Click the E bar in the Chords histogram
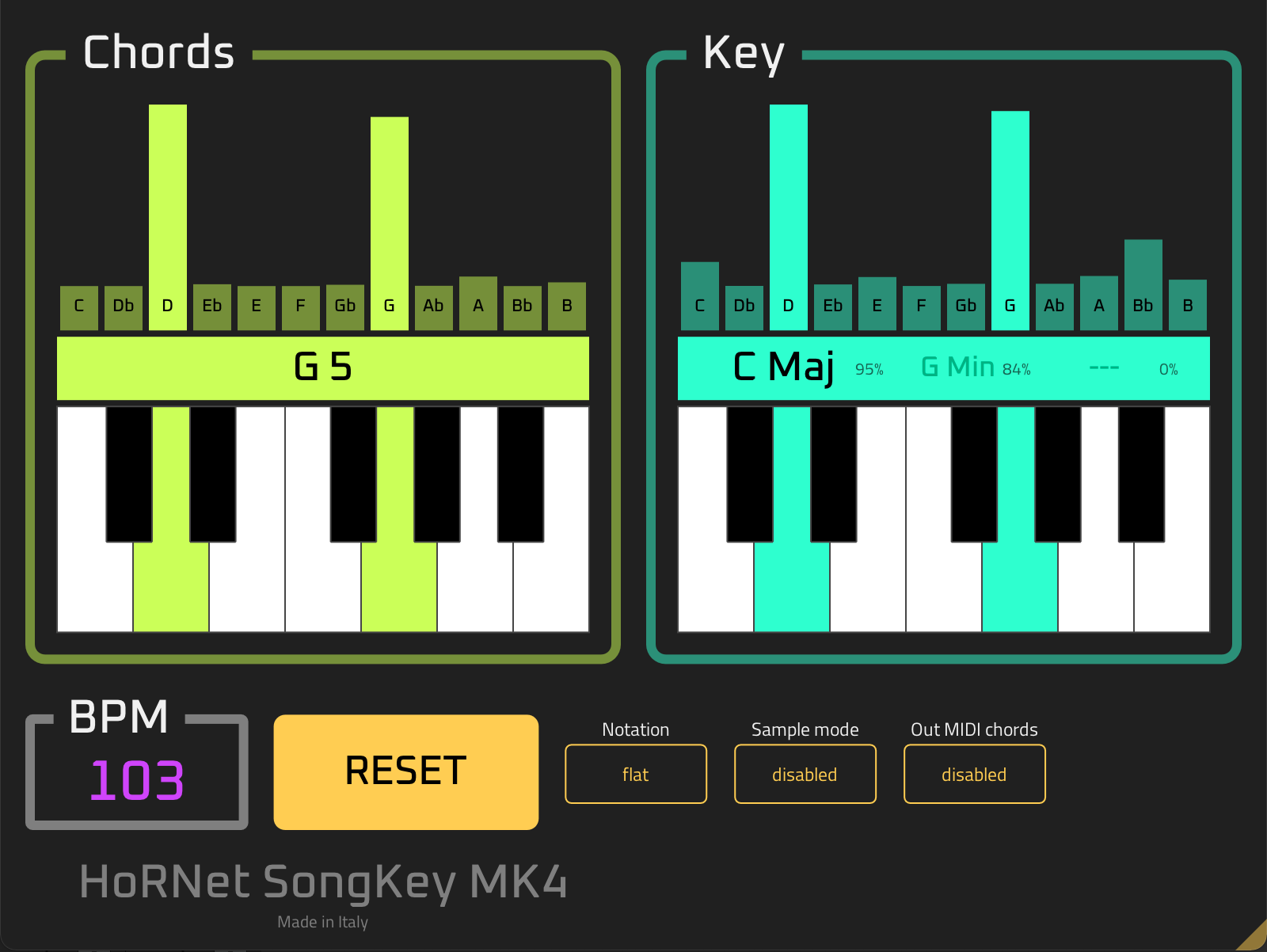 pos(257,308)
